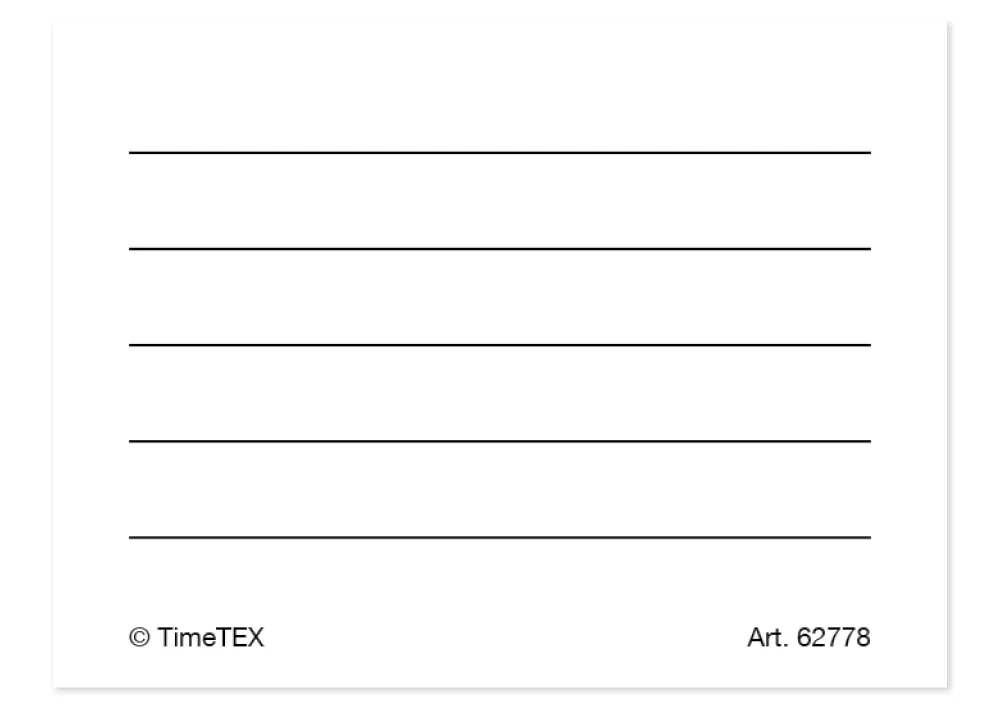Click the fourth ruled line from top
Viewport: 1000px width, 708px height.
(500, 441)
